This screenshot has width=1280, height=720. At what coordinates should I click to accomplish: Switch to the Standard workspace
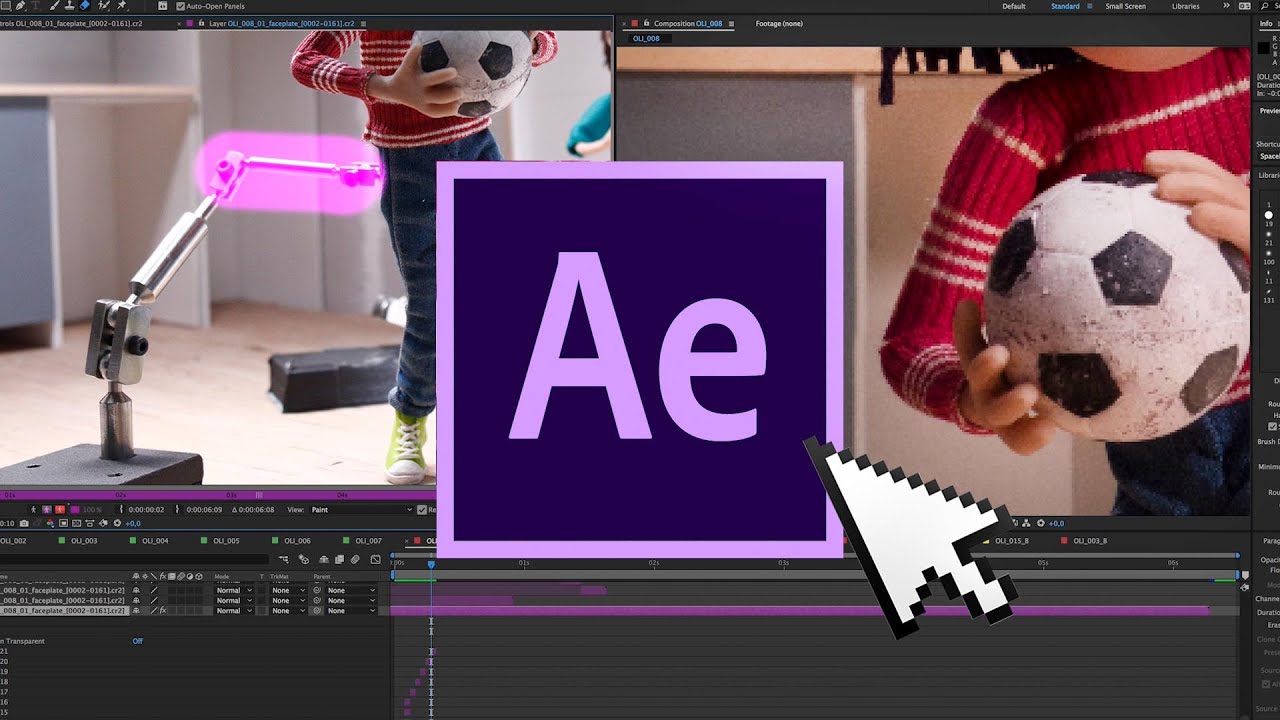pos(1065,6)
